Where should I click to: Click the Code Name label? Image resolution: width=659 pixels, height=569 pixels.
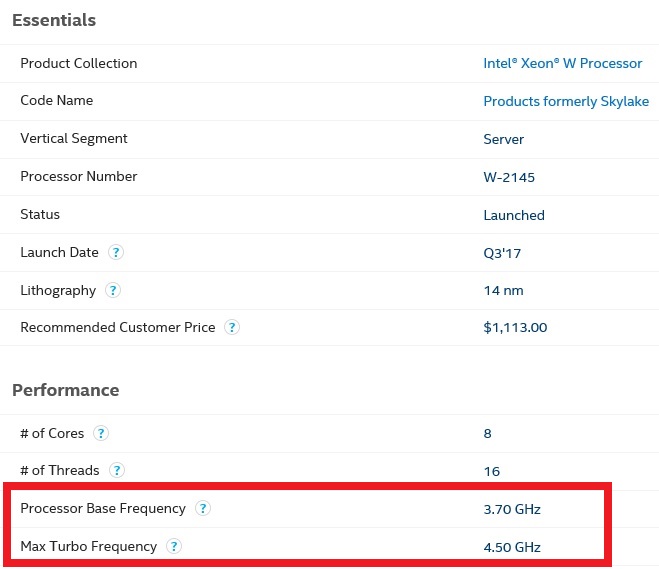57,100
